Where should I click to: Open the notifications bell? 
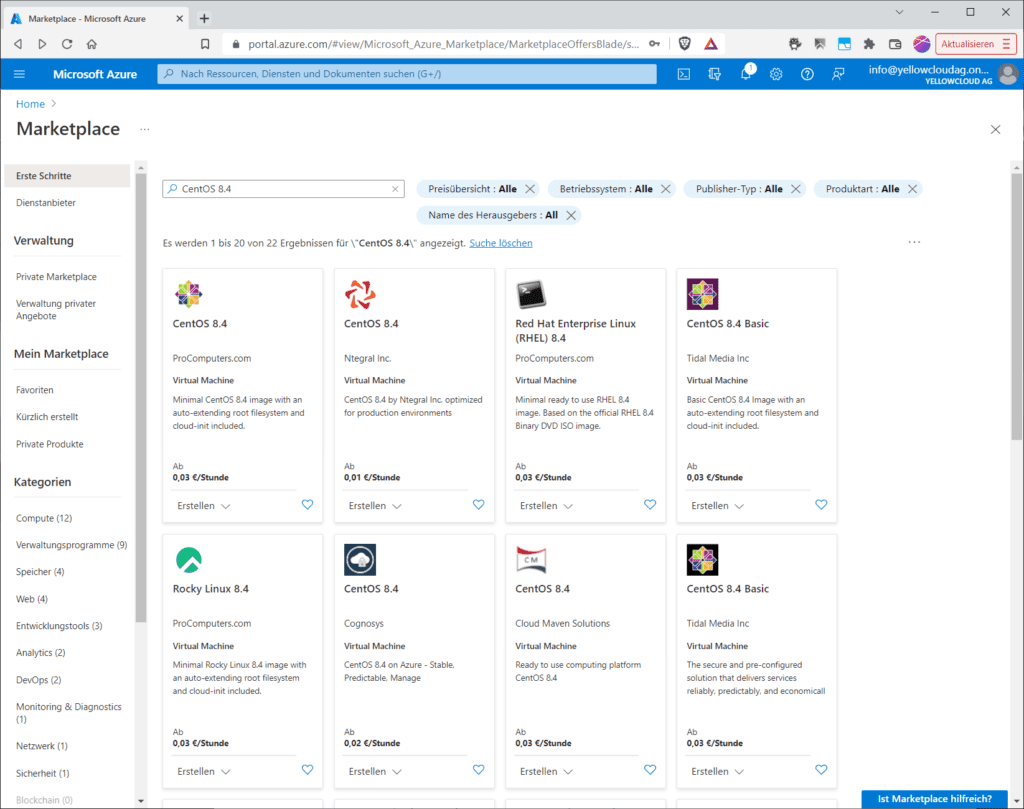(746, 74)
